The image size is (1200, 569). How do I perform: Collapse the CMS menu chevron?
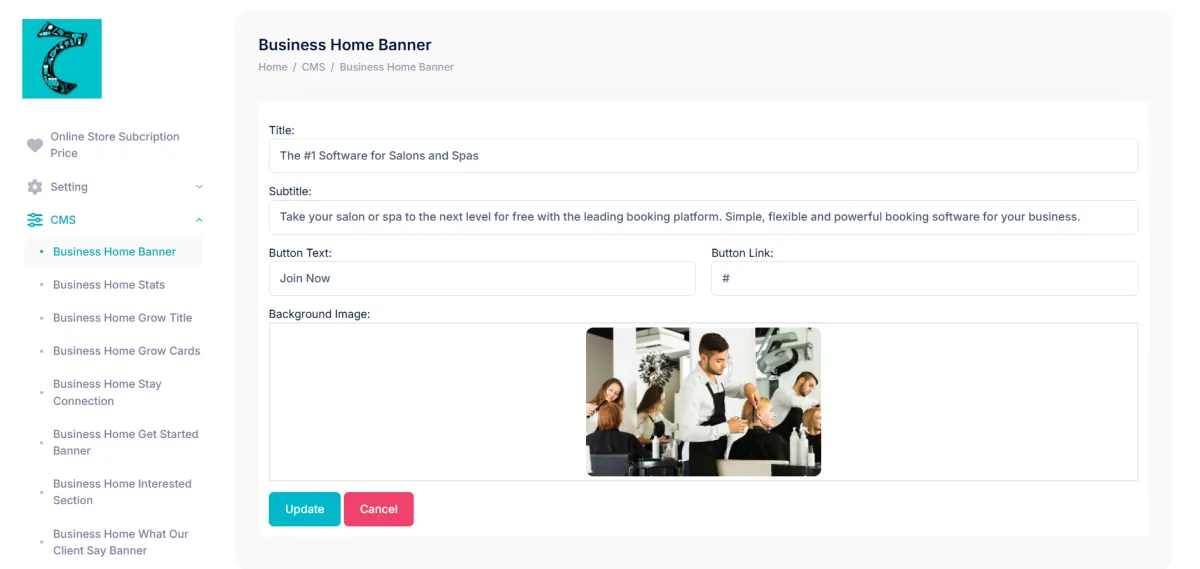[199, 220]
